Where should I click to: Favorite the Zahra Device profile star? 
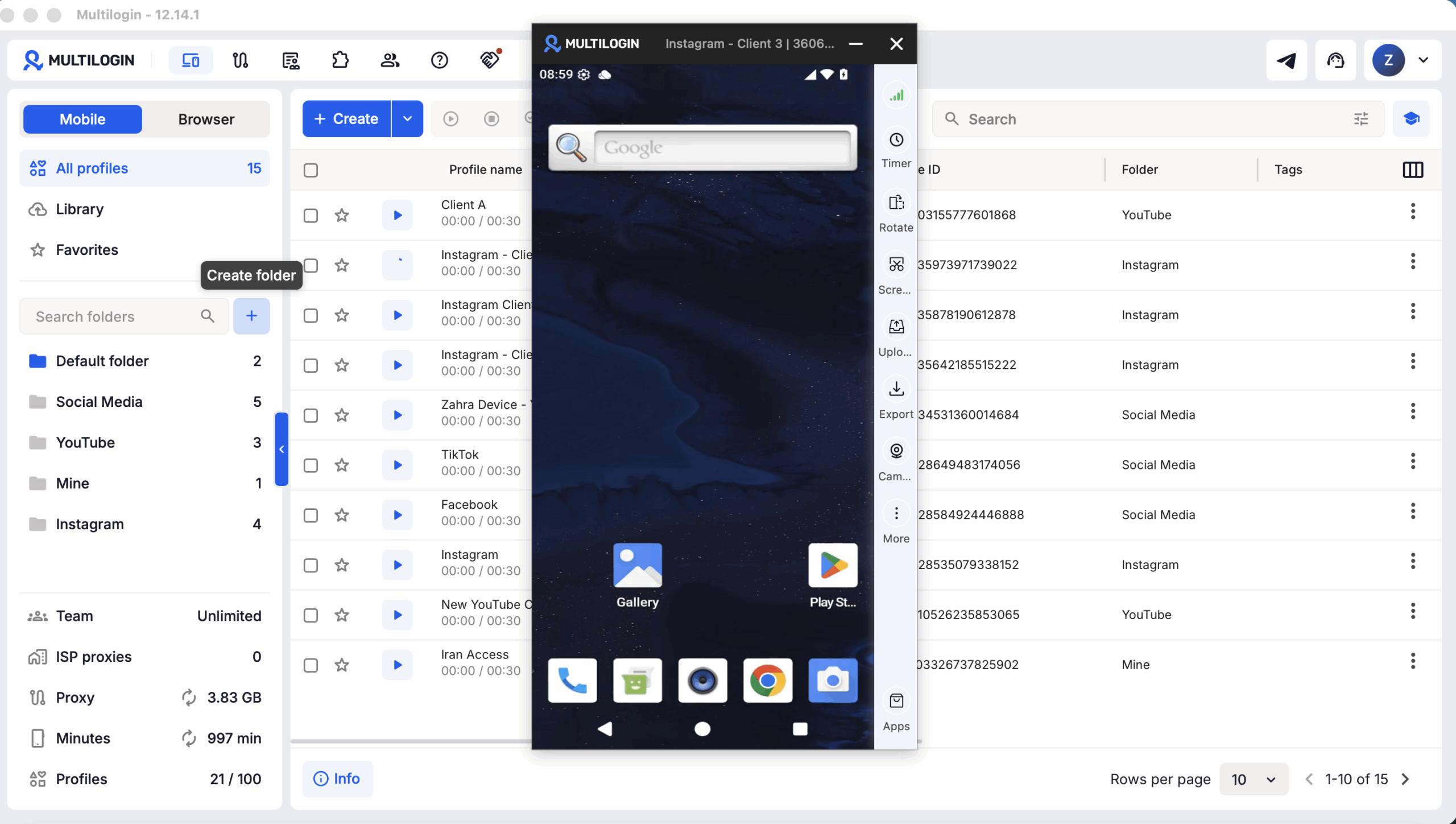(342, 415)
